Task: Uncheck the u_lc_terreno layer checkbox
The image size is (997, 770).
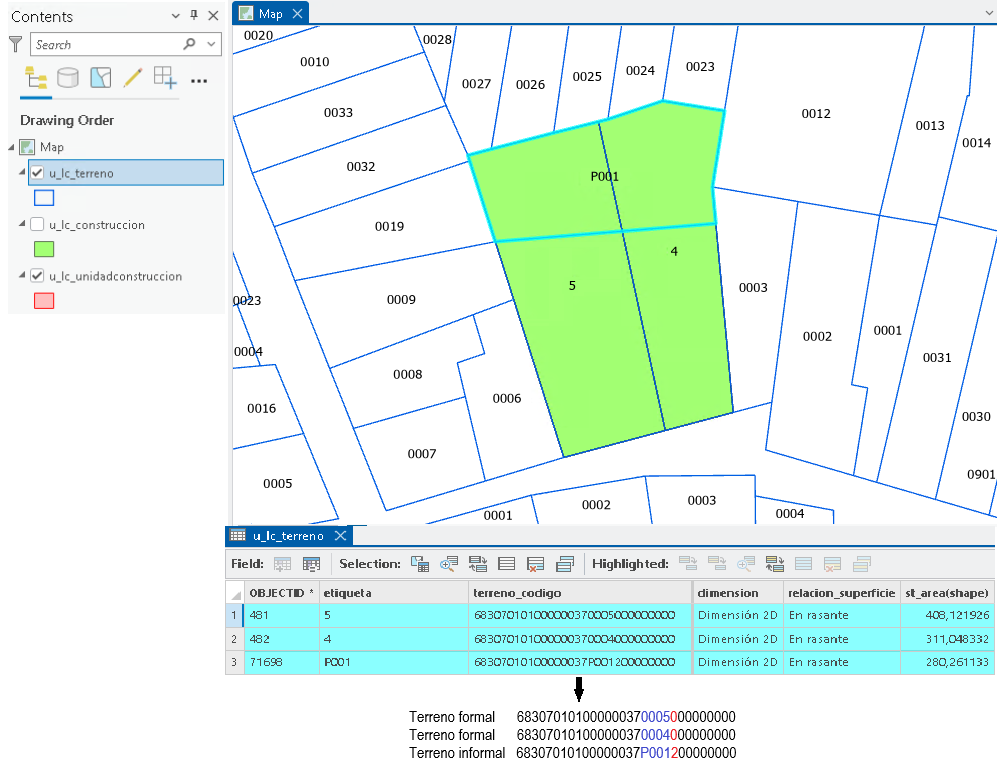Action: (x=38, y=173)
